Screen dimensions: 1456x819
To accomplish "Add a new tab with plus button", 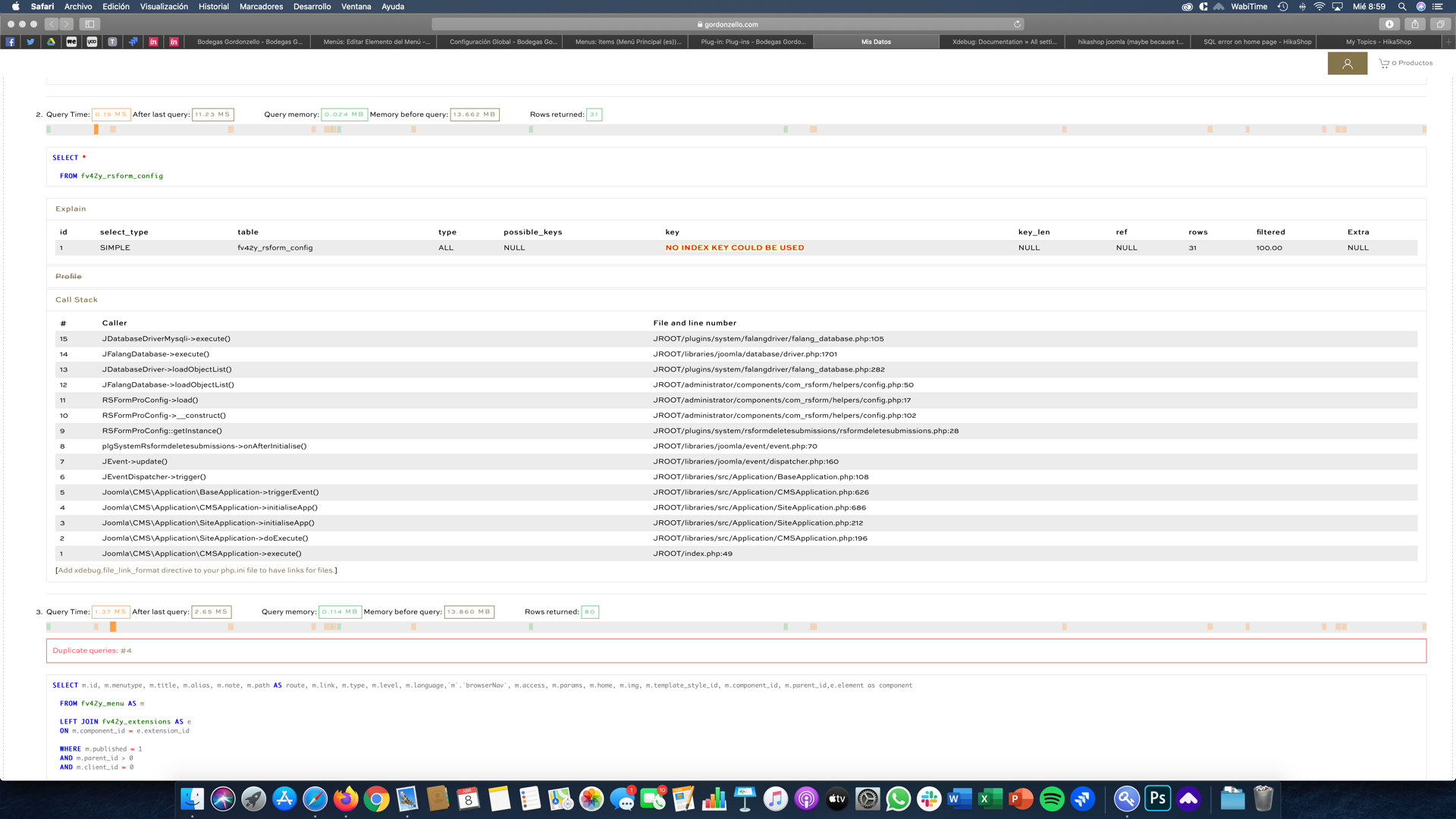I will click(1448, 42).
